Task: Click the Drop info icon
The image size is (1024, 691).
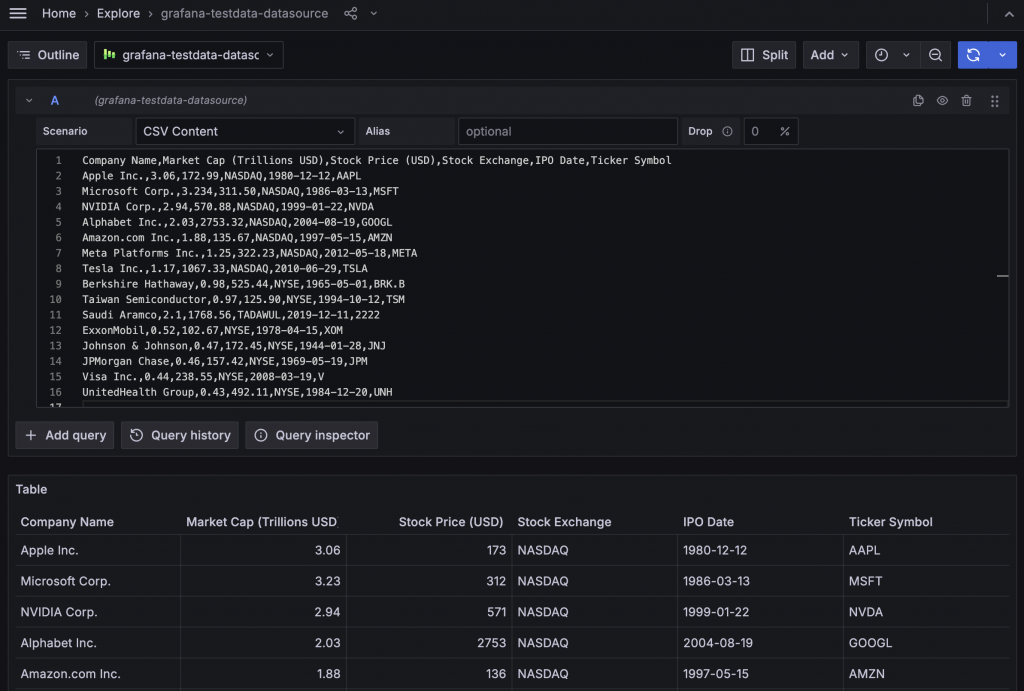Action: click(x=727, y=131)
